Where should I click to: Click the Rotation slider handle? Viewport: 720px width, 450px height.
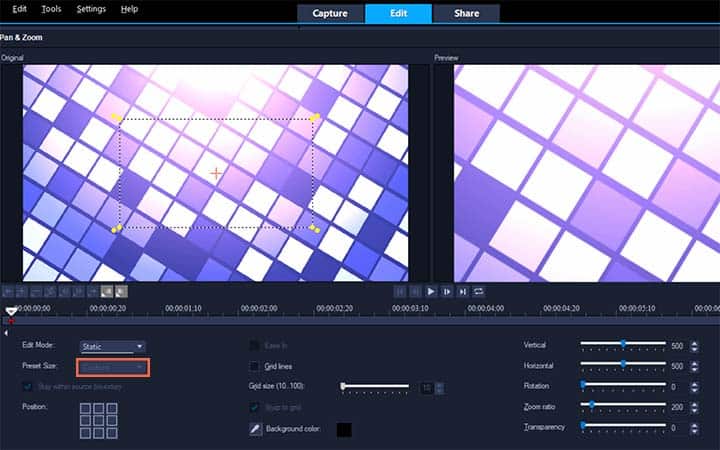583,384
